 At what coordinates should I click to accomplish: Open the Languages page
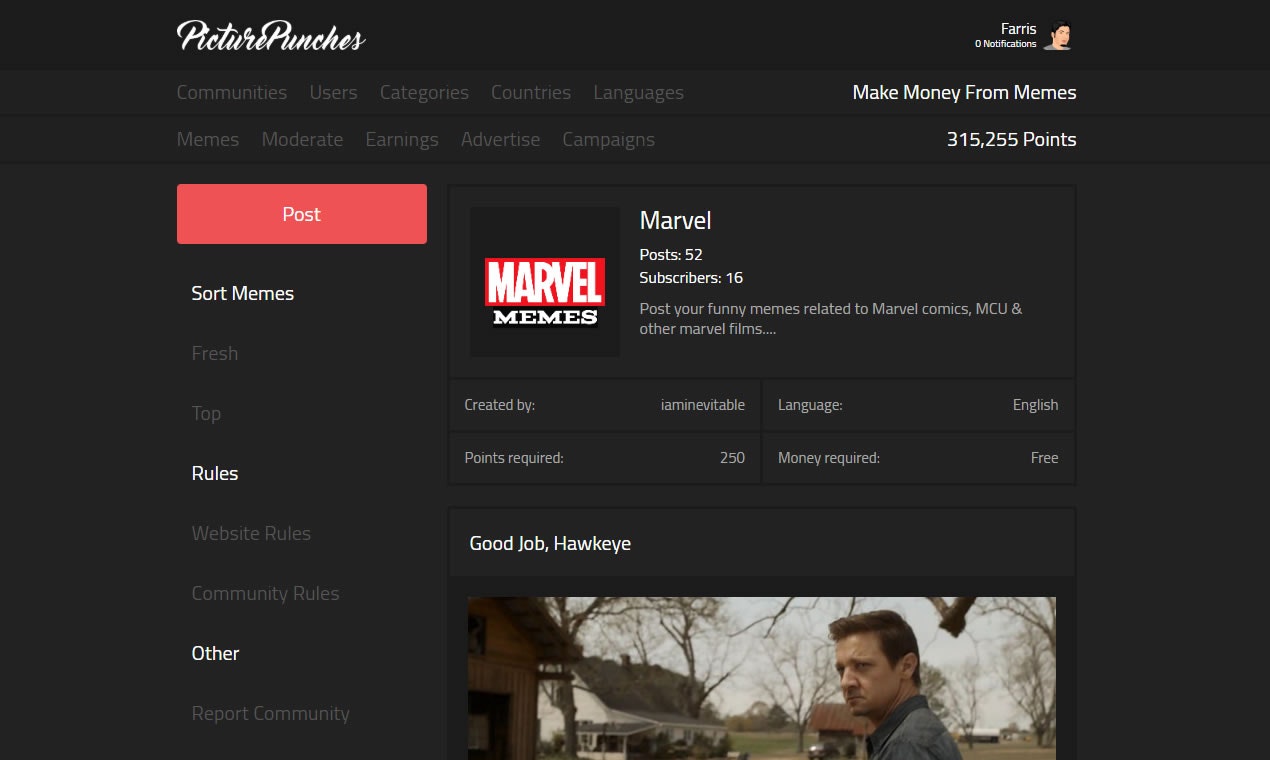point(638,92)
